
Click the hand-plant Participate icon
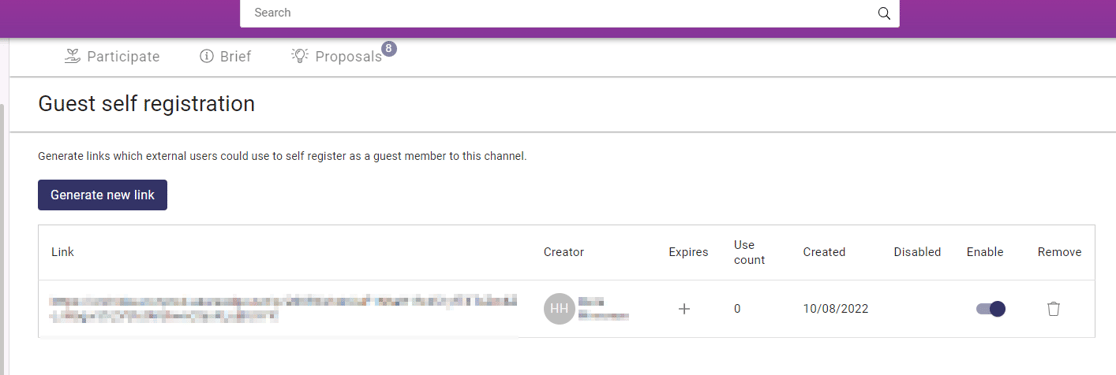[72, 56]
